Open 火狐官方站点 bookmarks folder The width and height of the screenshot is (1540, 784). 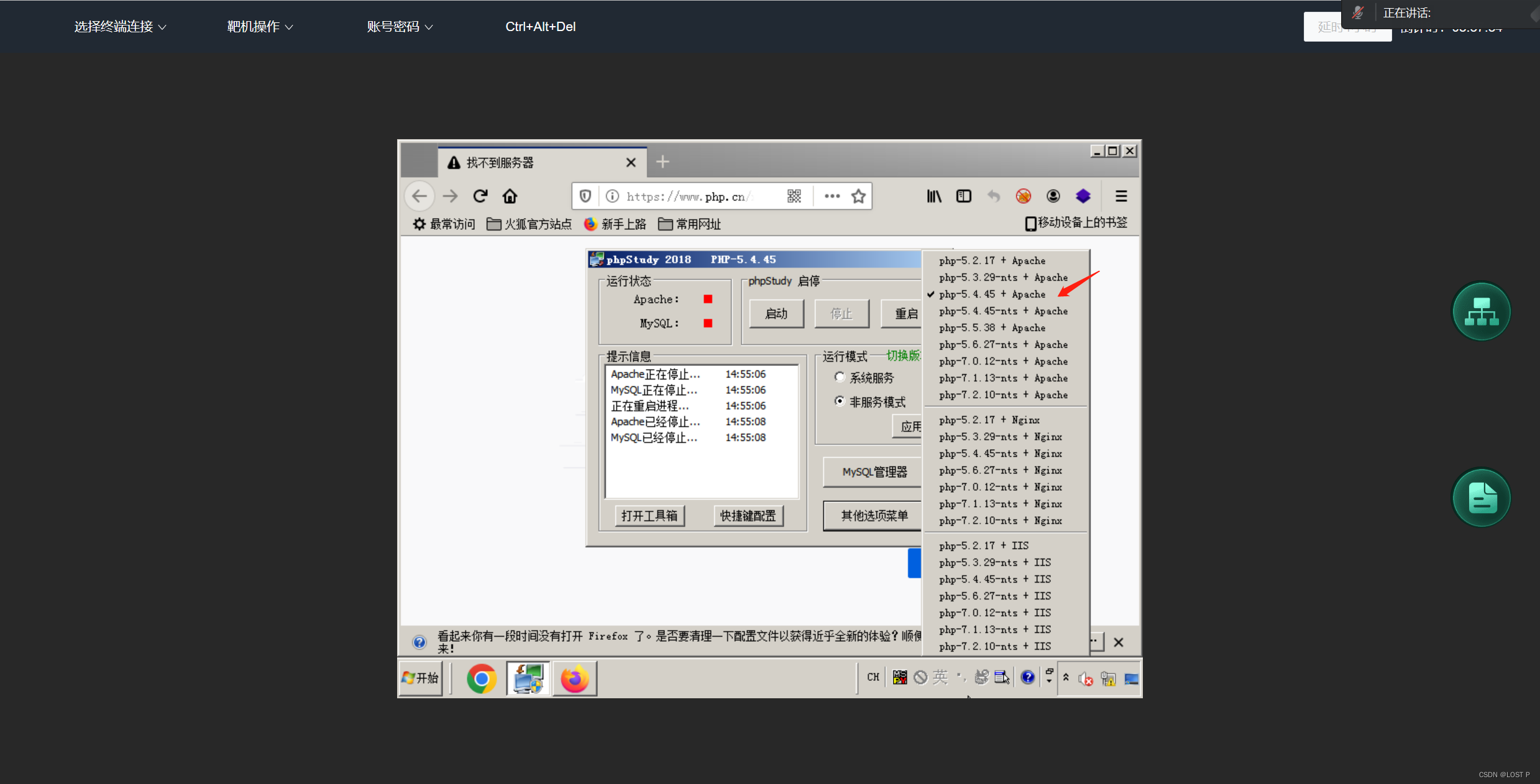(529, 224)
